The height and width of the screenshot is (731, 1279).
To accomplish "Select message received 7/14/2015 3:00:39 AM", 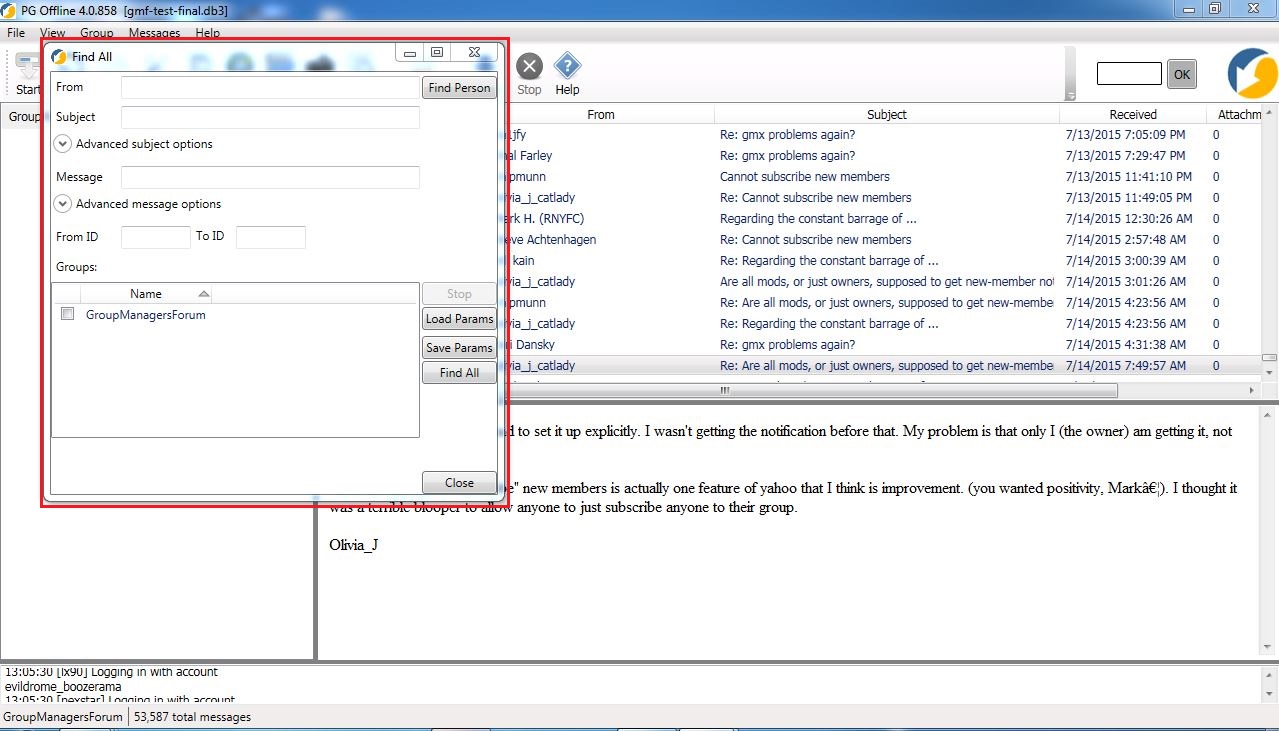I will coord(885,260).
